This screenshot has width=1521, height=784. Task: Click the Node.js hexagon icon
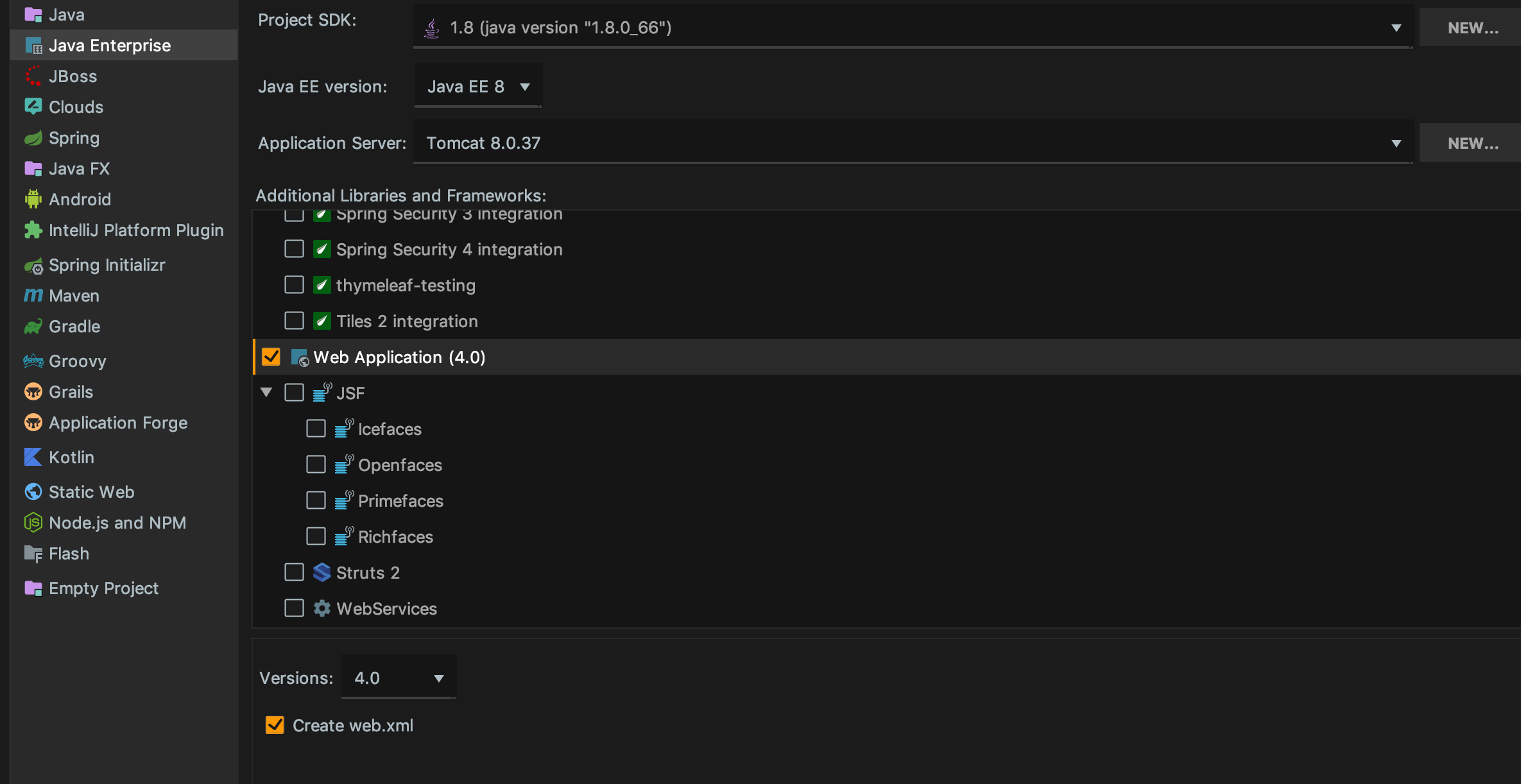[x=33, y=523]
